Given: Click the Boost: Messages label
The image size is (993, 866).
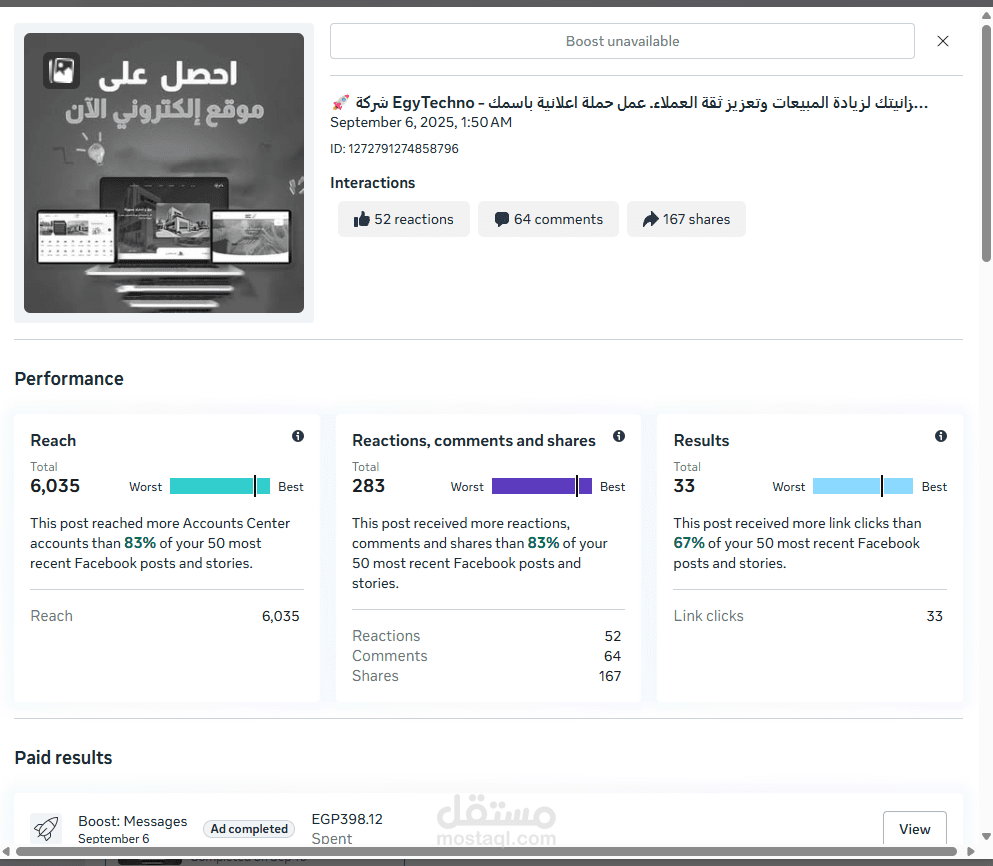Looking at the screenshot, I should (x=132, y=821).
